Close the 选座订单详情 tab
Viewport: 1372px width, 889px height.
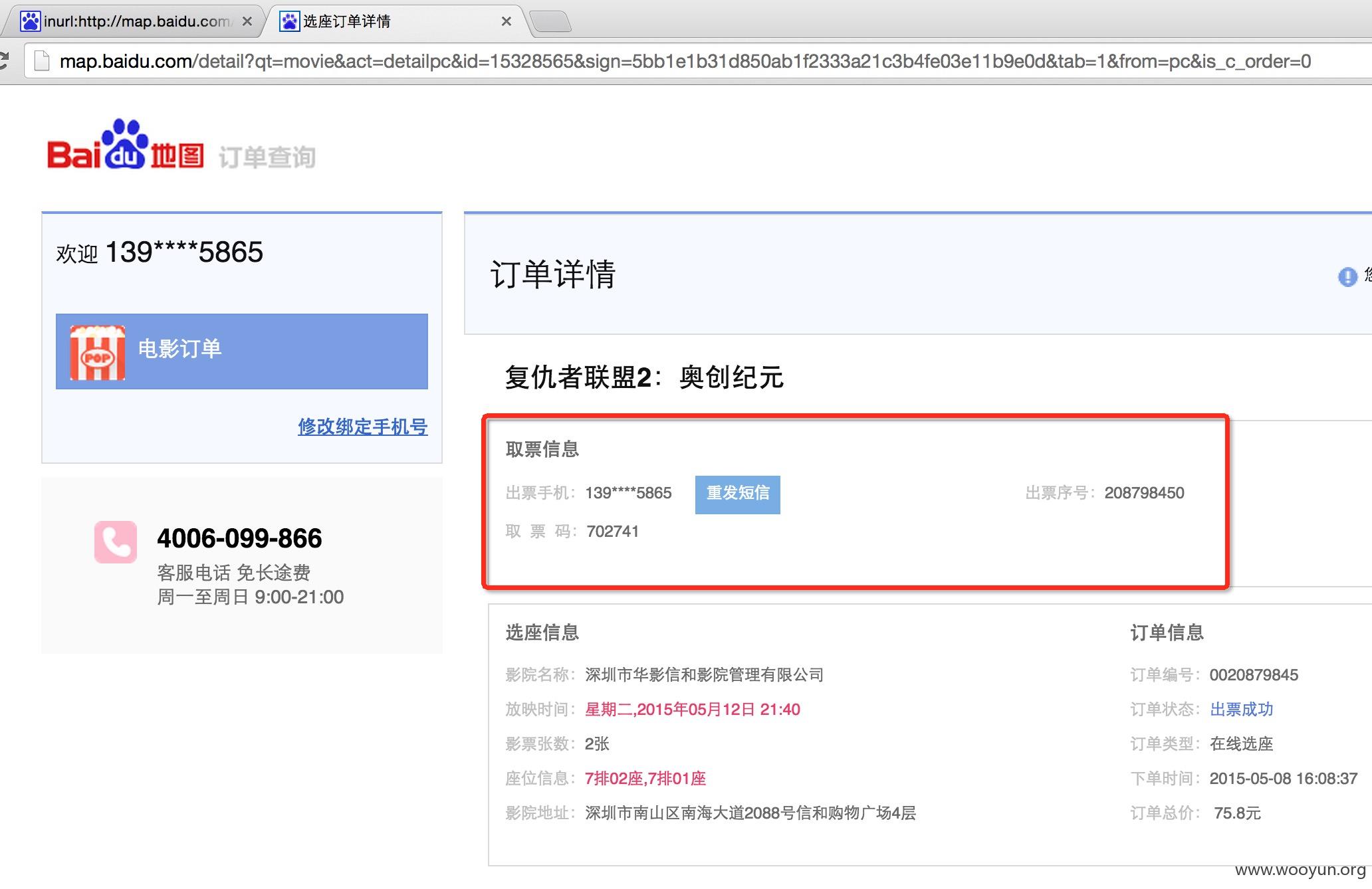(x=507, y=21)
